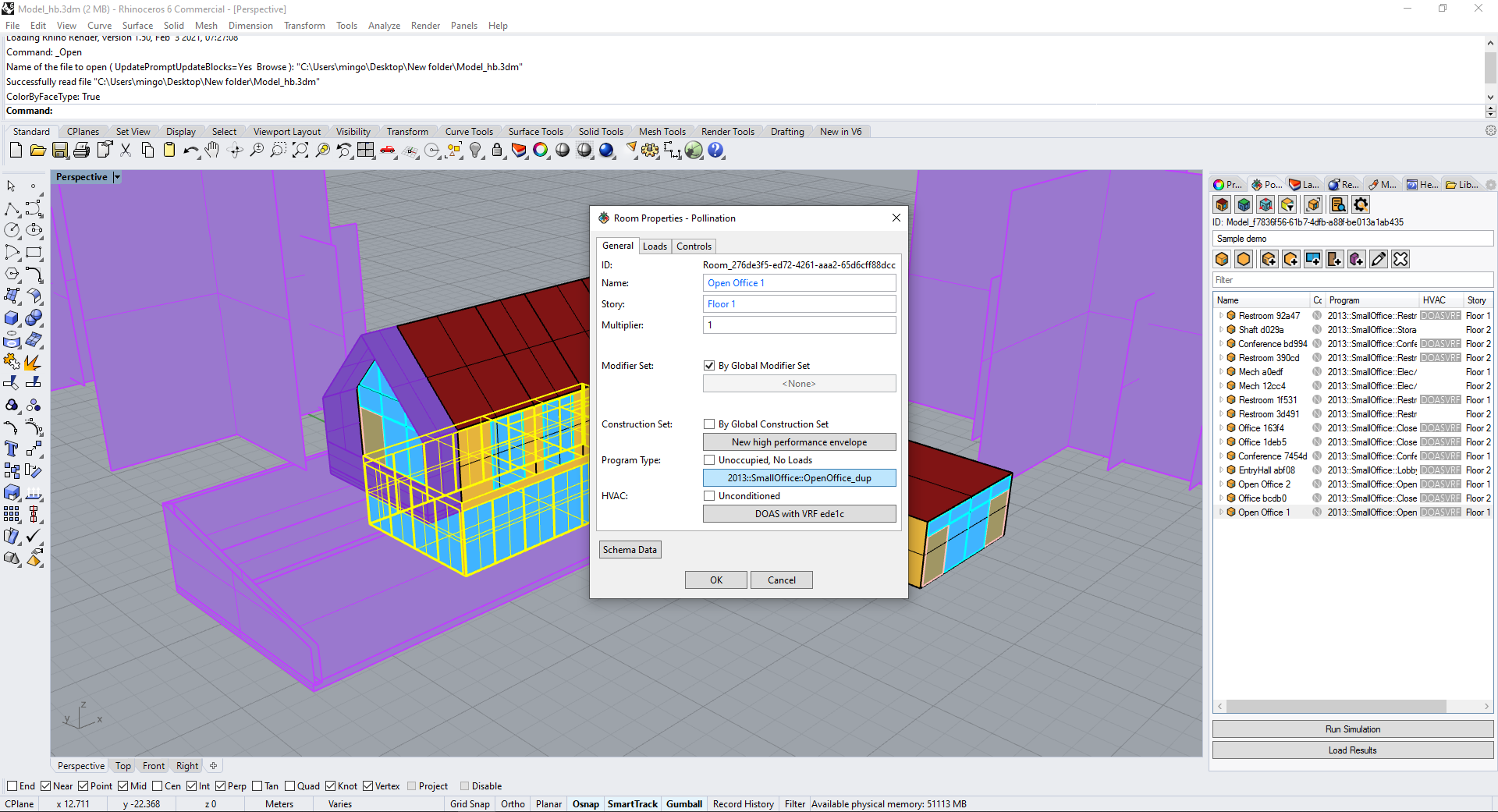Click the Run Simulation button
Screen dimensions: 1498x812
coord(1352,729)
